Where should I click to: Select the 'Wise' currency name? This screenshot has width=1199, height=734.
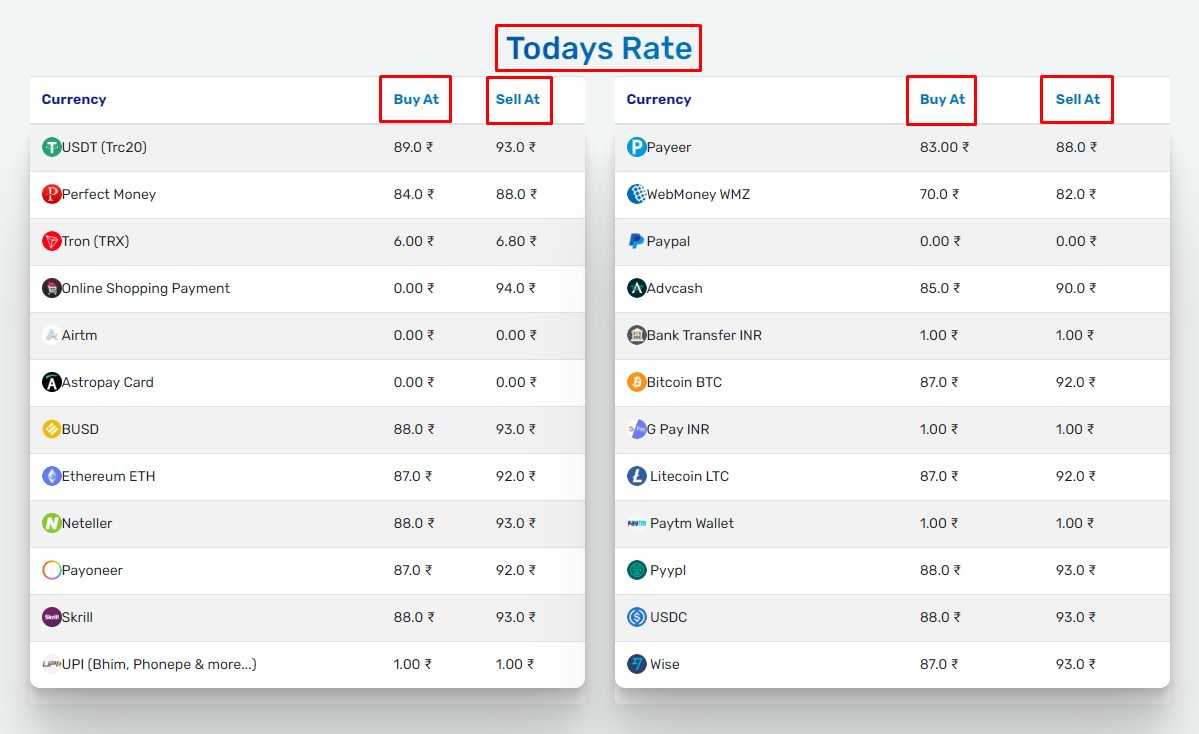pyautogui.click(x=664, y=664)
